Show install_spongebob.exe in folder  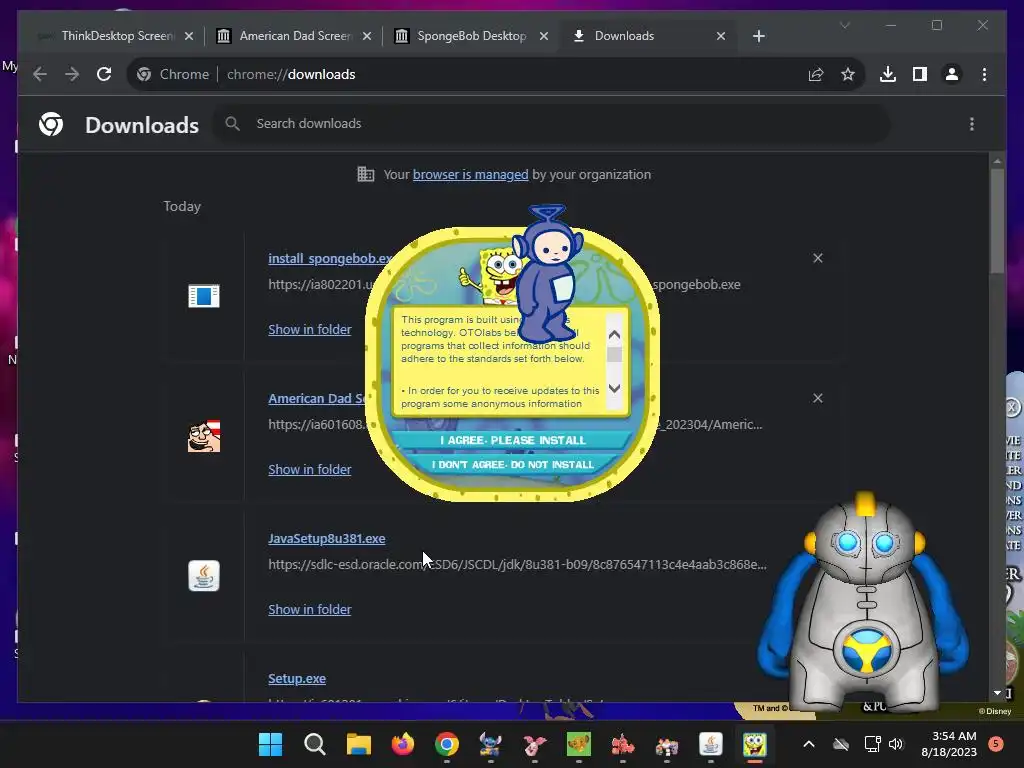[310, 330]
